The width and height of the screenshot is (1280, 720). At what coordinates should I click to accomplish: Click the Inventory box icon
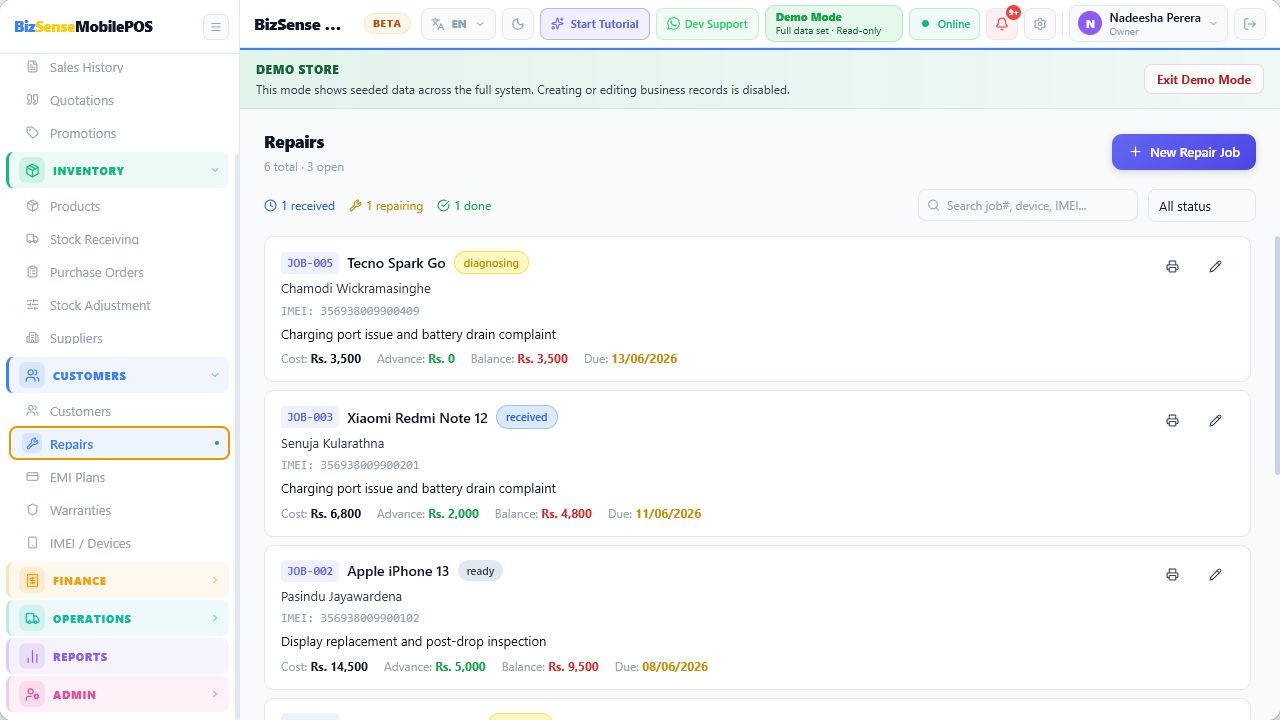click(32, 171)
